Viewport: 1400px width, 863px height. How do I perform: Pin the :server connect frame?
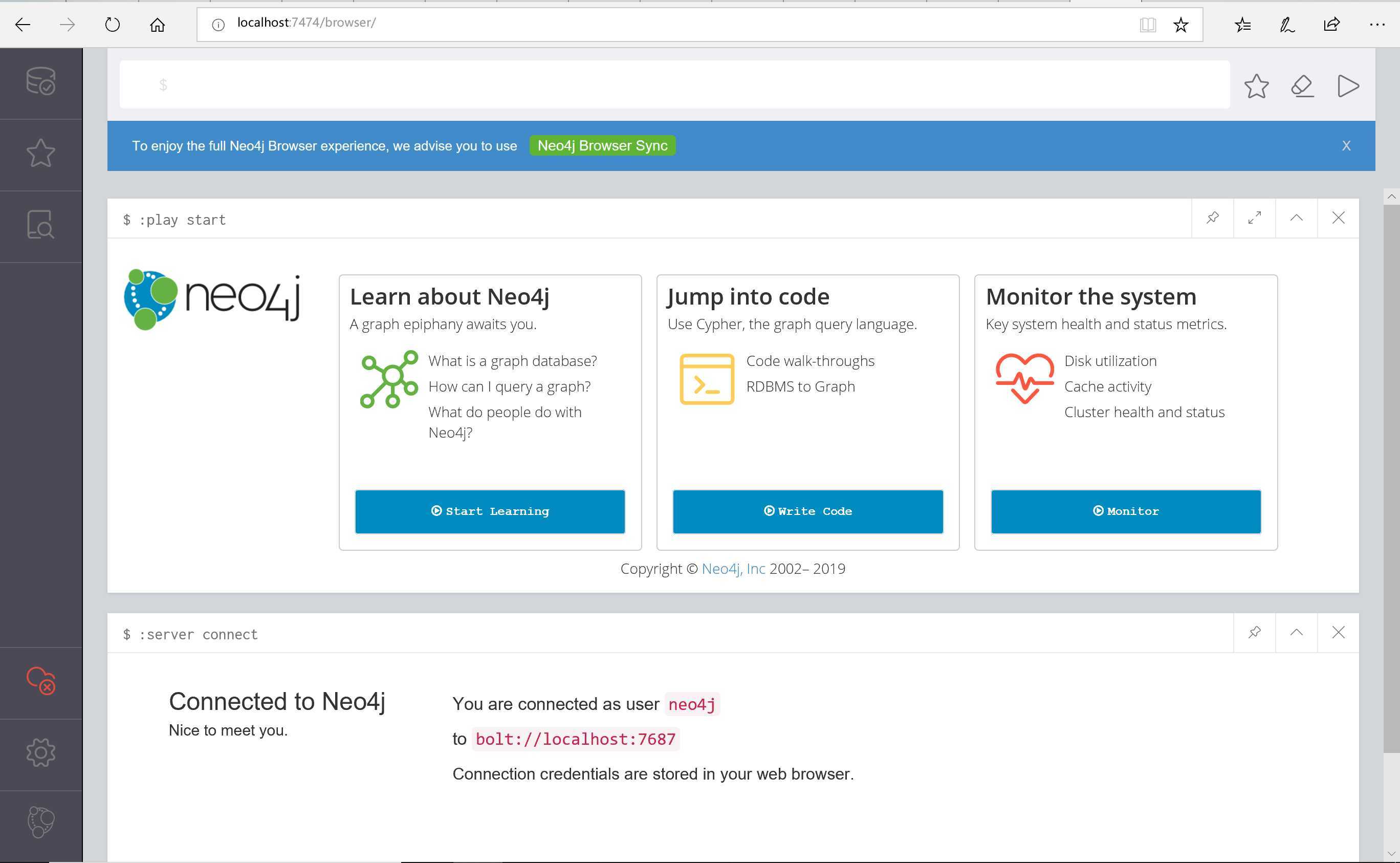point(1255,633)
